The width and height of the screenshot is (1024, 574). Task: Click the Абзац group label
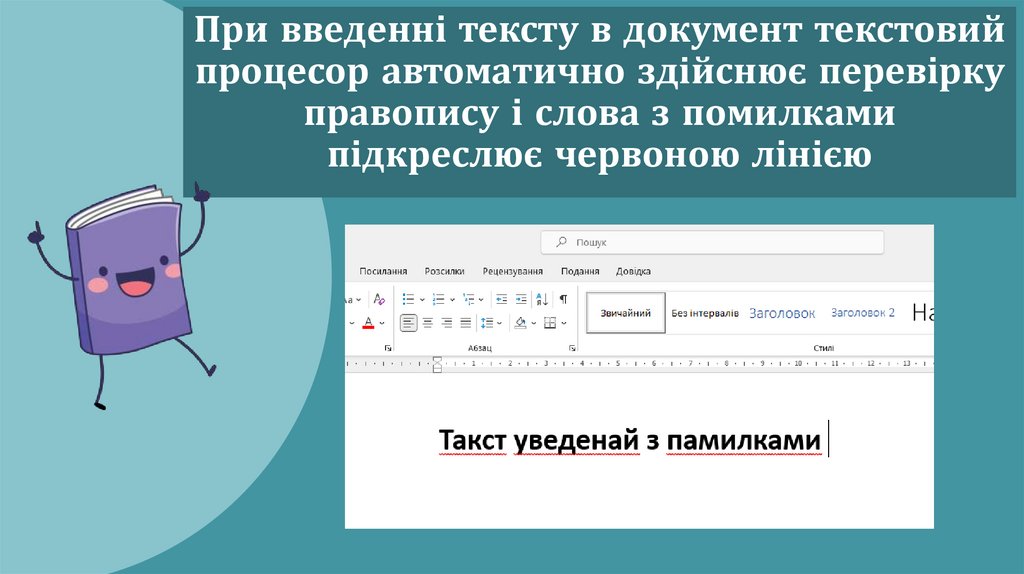(x=480, y=348)
